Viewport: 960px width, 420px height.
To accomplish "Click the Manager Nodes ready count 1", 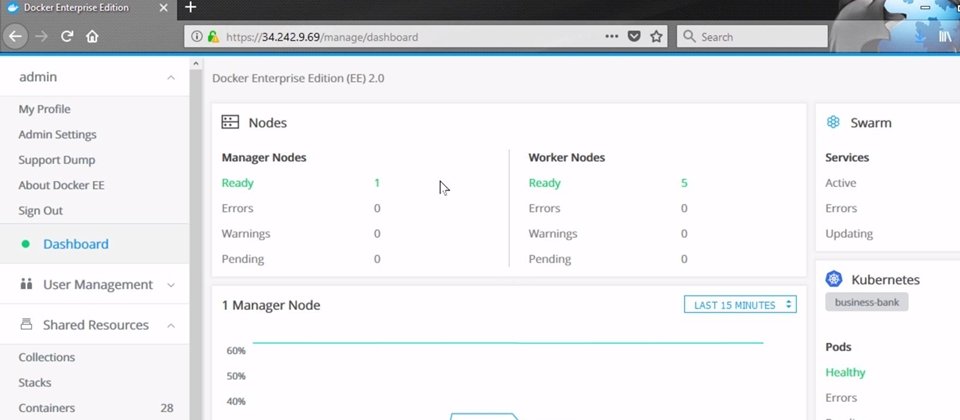I will [377, 182].
